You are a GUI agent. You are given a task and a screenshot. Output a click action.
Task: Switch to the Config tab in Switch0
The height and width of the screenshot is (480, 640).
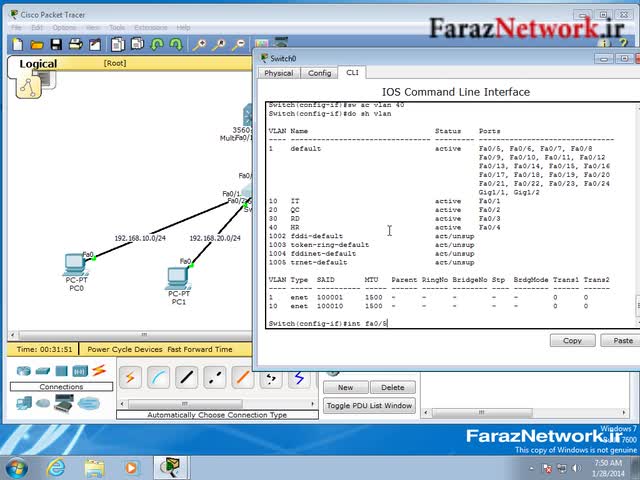click(319, 73)
